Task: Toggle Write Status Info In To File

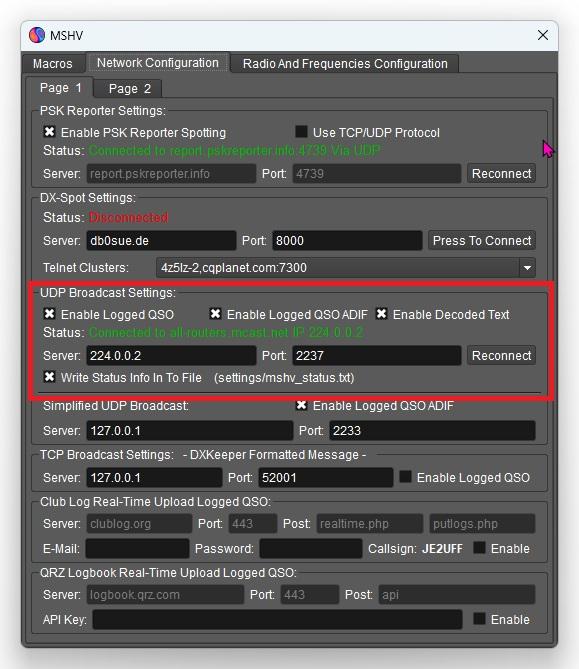Action: coord(49,377)
